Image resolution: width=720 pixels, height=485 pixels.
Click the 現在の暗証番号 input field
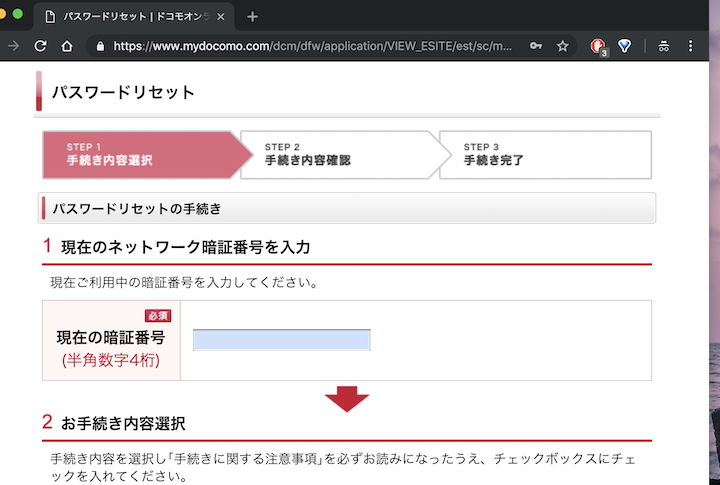click(281, 340)
